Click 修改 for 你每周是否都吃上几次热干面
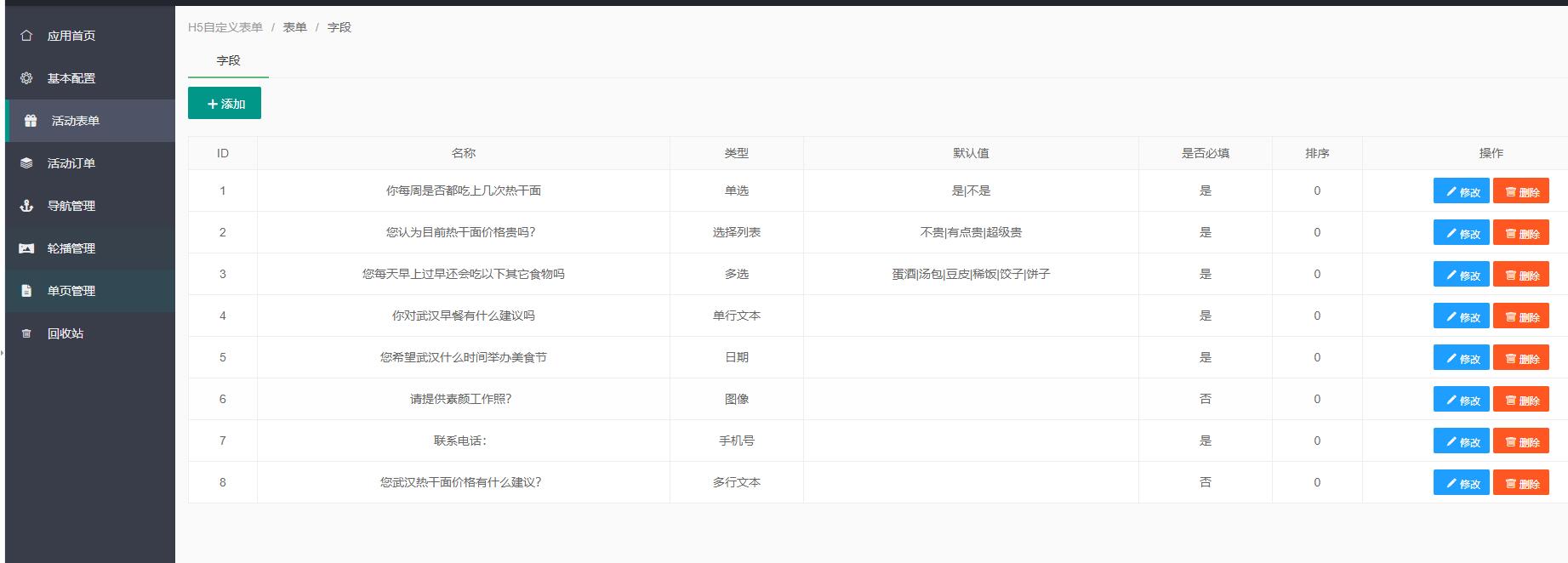Screen dimensions: 1568x563 (x=1461, y=191)
